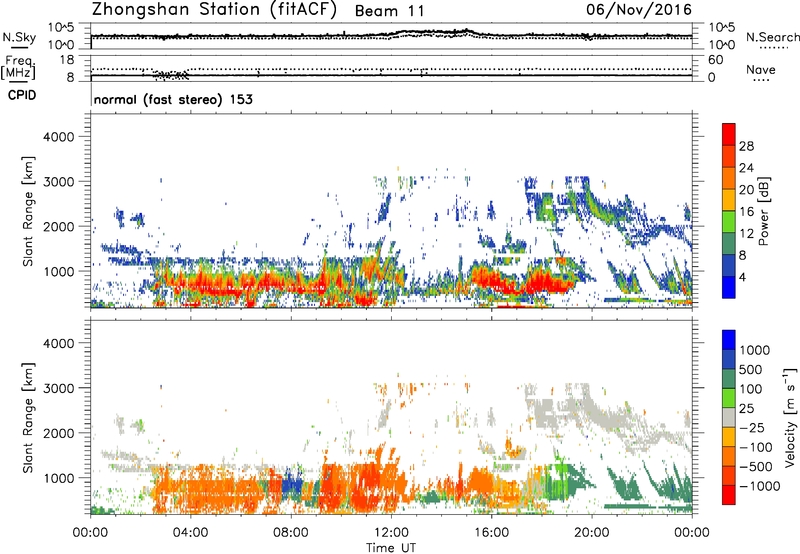Click the '04:00' time axis label
The width and height of the screenshot is (800, 554).
[x=190, y=533]
